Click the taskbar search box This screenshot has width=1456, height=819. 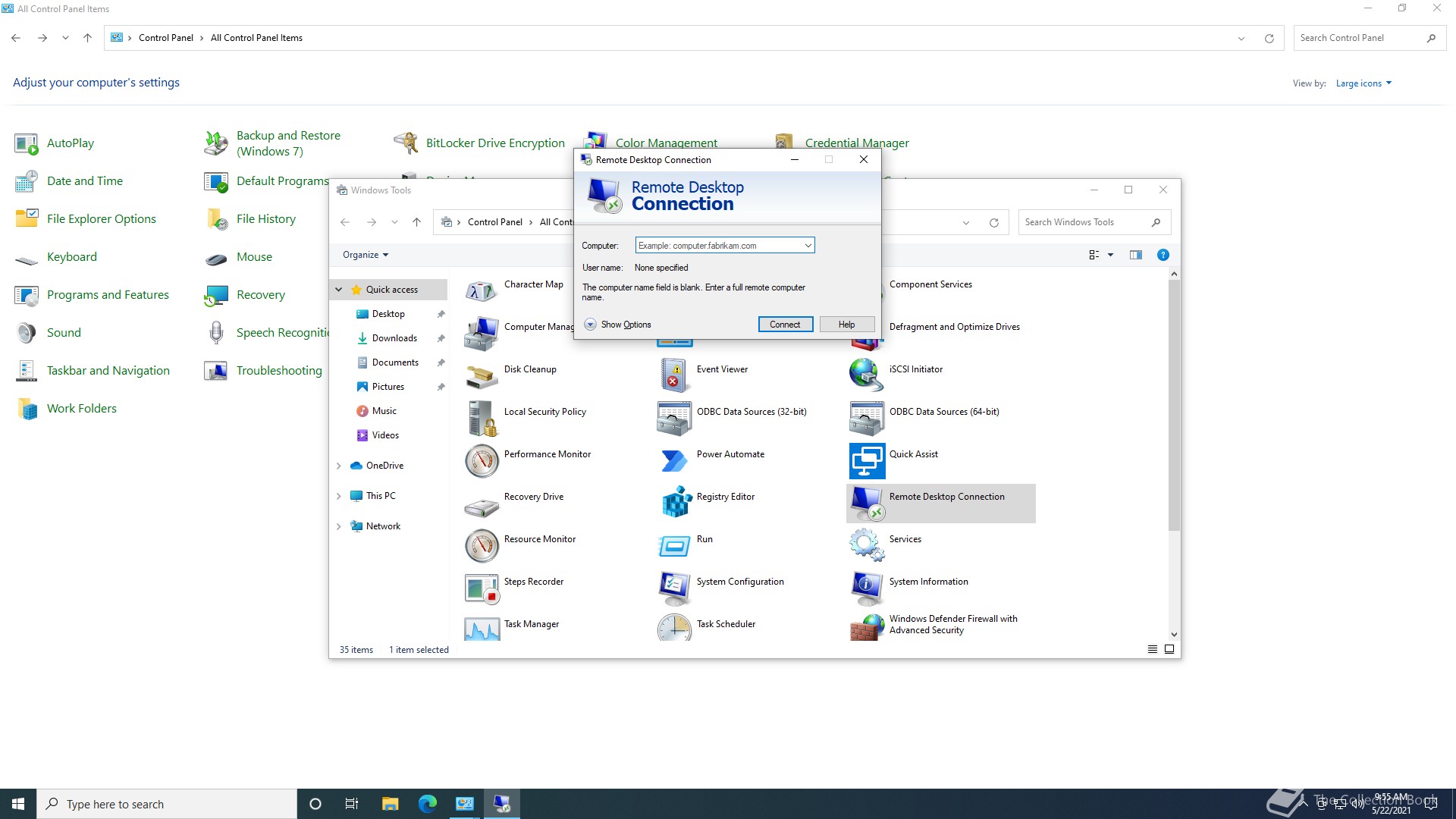pyautogui.click(x=167, y=804)
